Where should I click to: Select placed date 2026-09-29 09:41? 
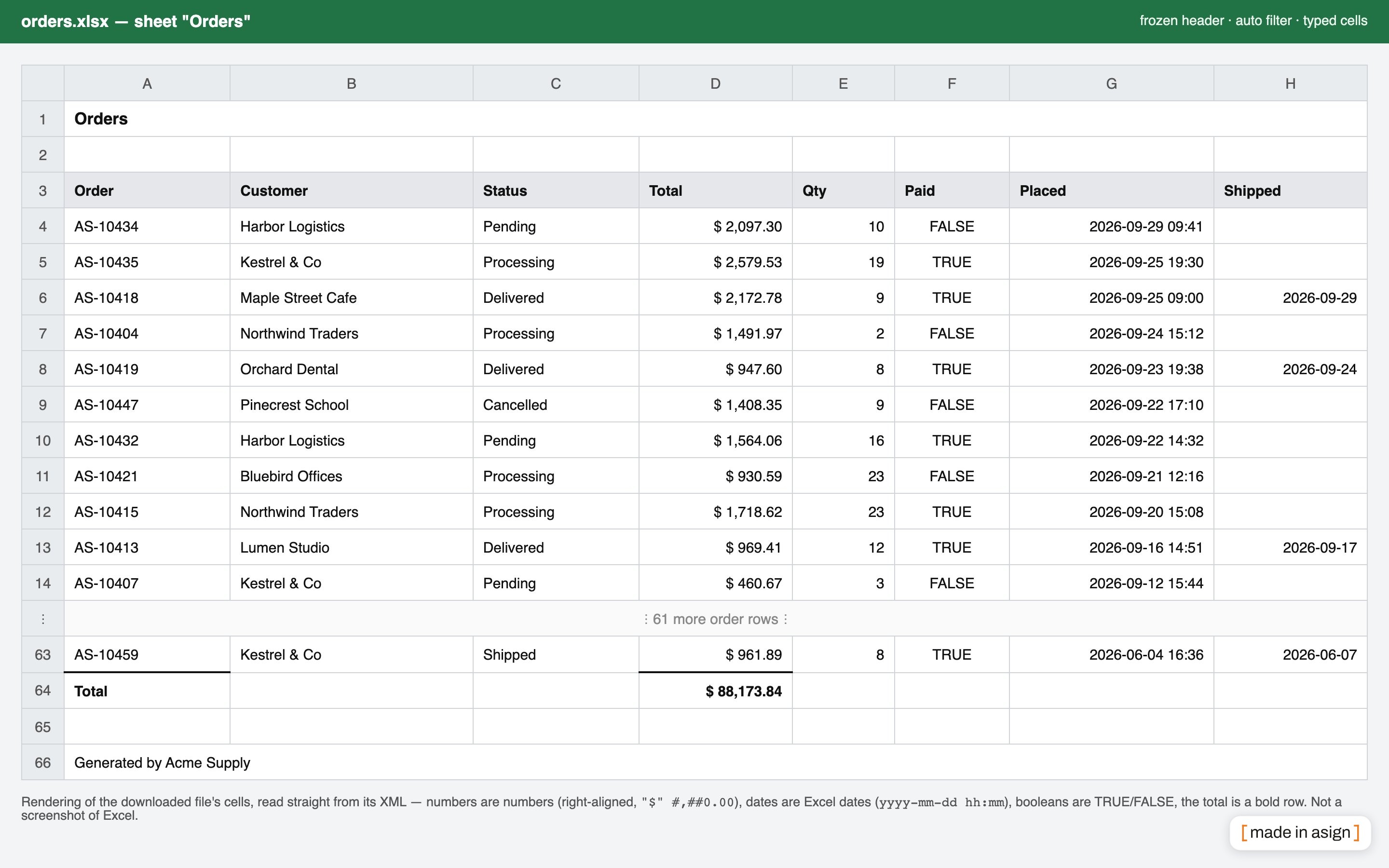point(1111,226)
